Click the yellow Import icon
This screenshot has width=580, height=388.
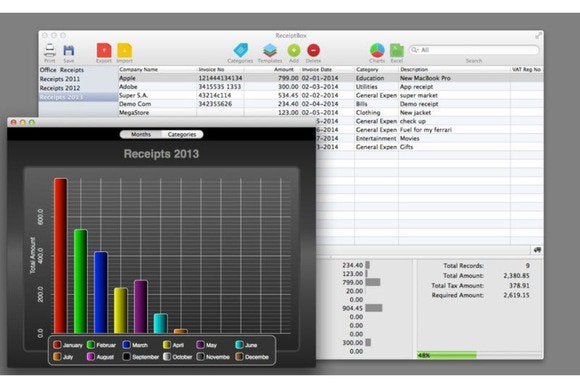[125, 50]
